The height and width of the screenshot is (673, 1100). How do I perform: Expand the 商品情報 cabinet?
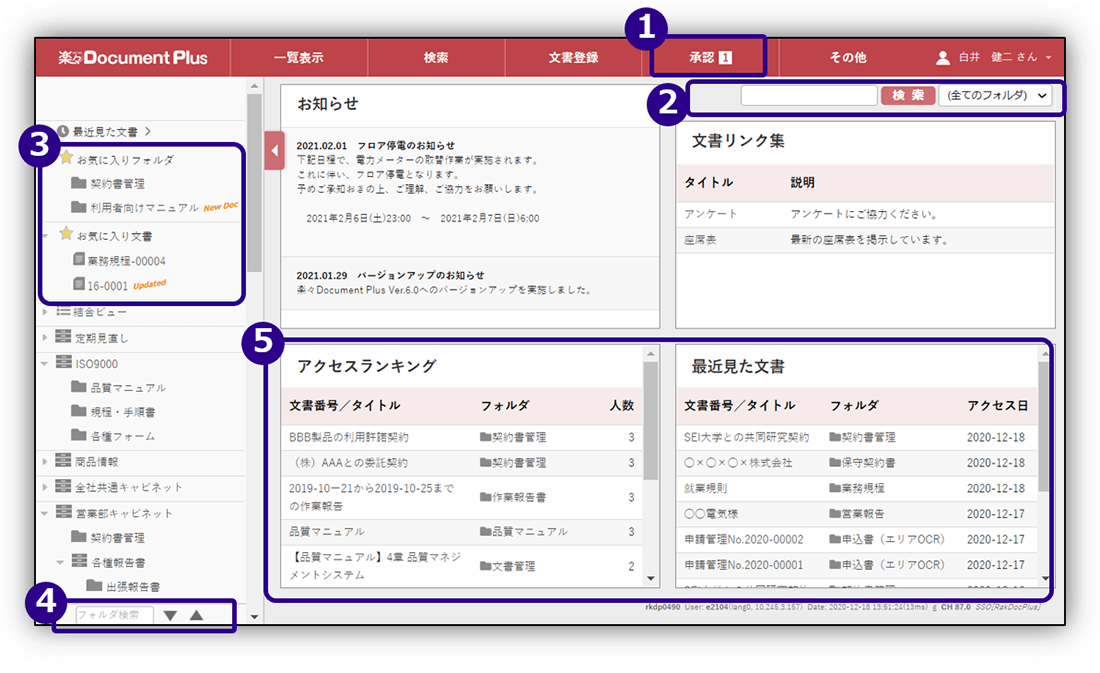click(x=45, y=462)
